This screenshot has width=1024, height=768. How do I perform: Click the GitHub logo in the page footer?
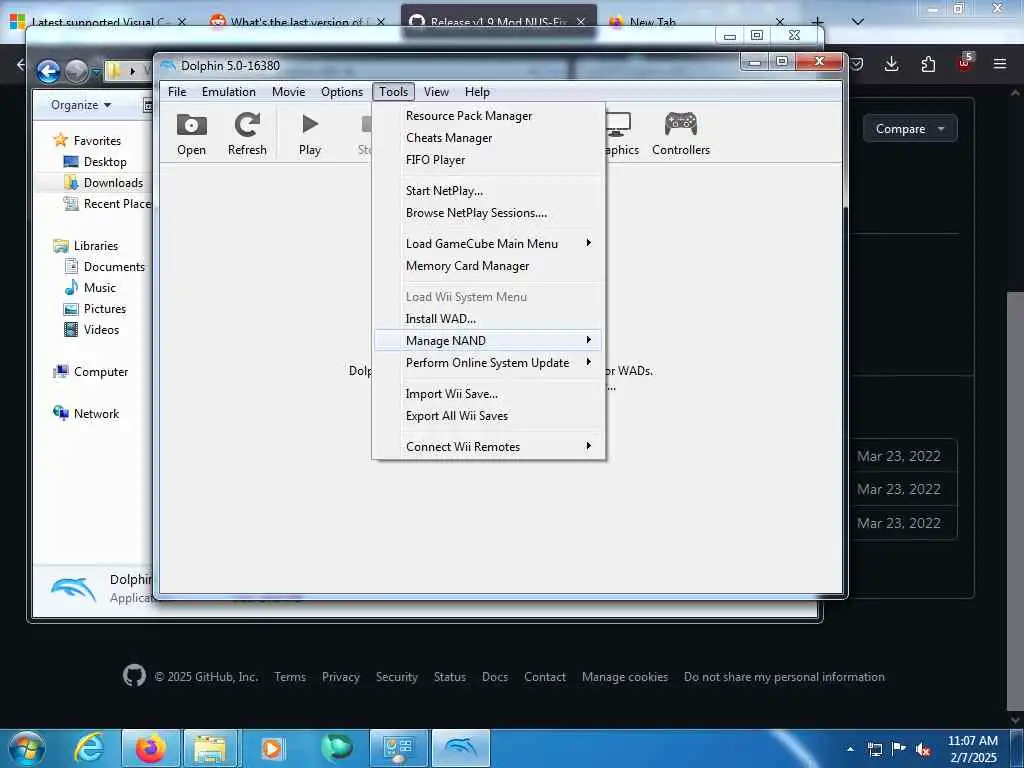coord(135,676)
